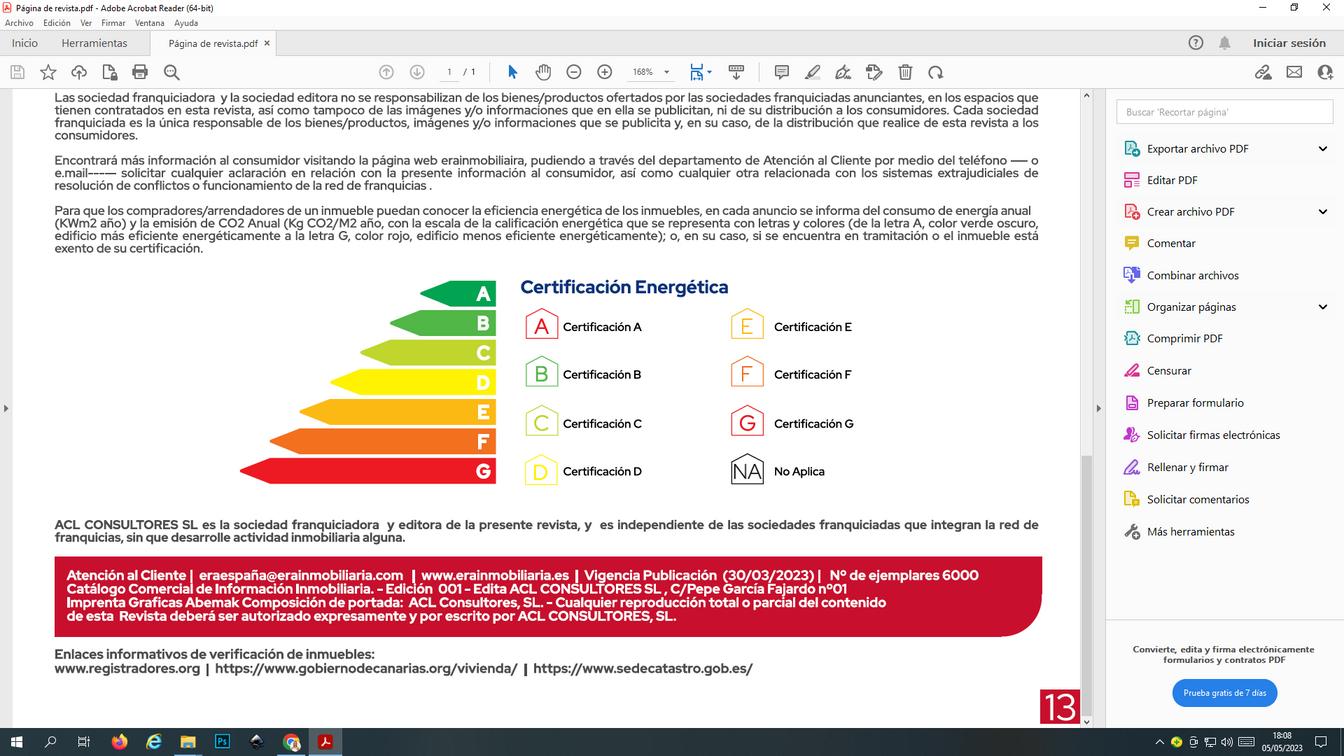Open Chrome from the taskbar
This screenshot has width=1344, height=756.
coord(291,742)
